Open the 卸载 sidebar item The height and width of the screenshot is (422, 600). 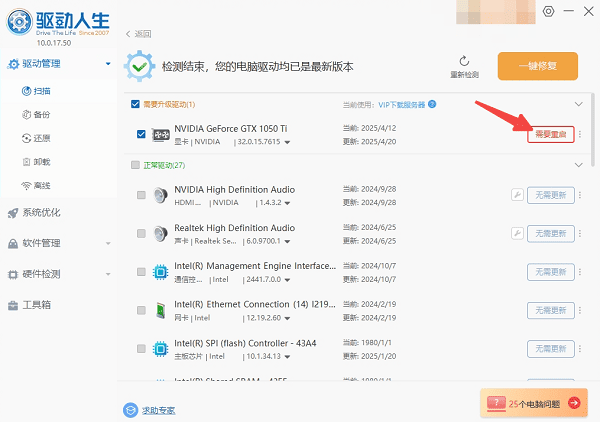click(x=59, y=162)
